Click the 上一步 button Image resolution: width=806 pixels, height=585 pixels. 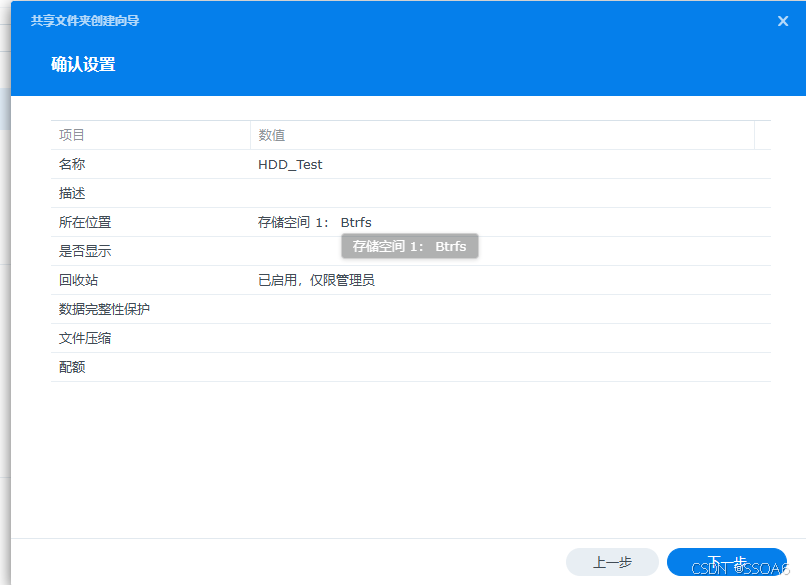(x=612, y=562)
